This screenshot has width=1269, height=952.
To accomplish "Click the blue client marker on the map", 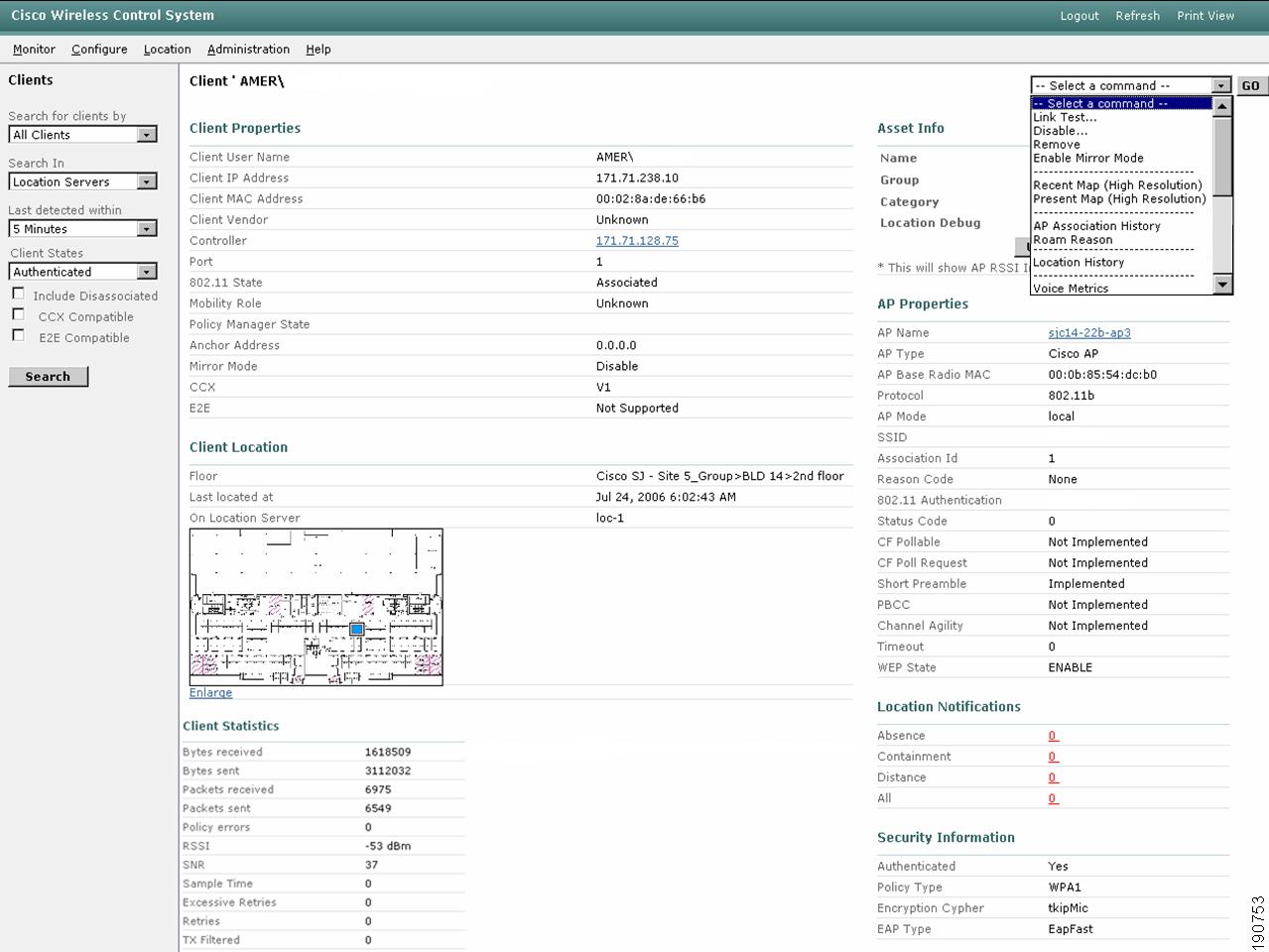I will point(357,629).
